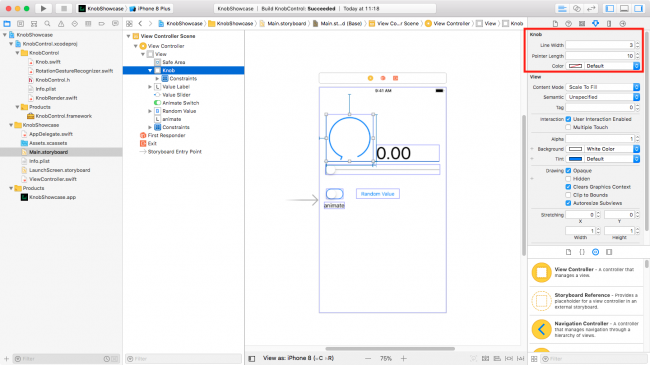The width and height of the screenshot is (650, 365).
Task: Switch to Standard editor mode
Action: coord(563,8)
